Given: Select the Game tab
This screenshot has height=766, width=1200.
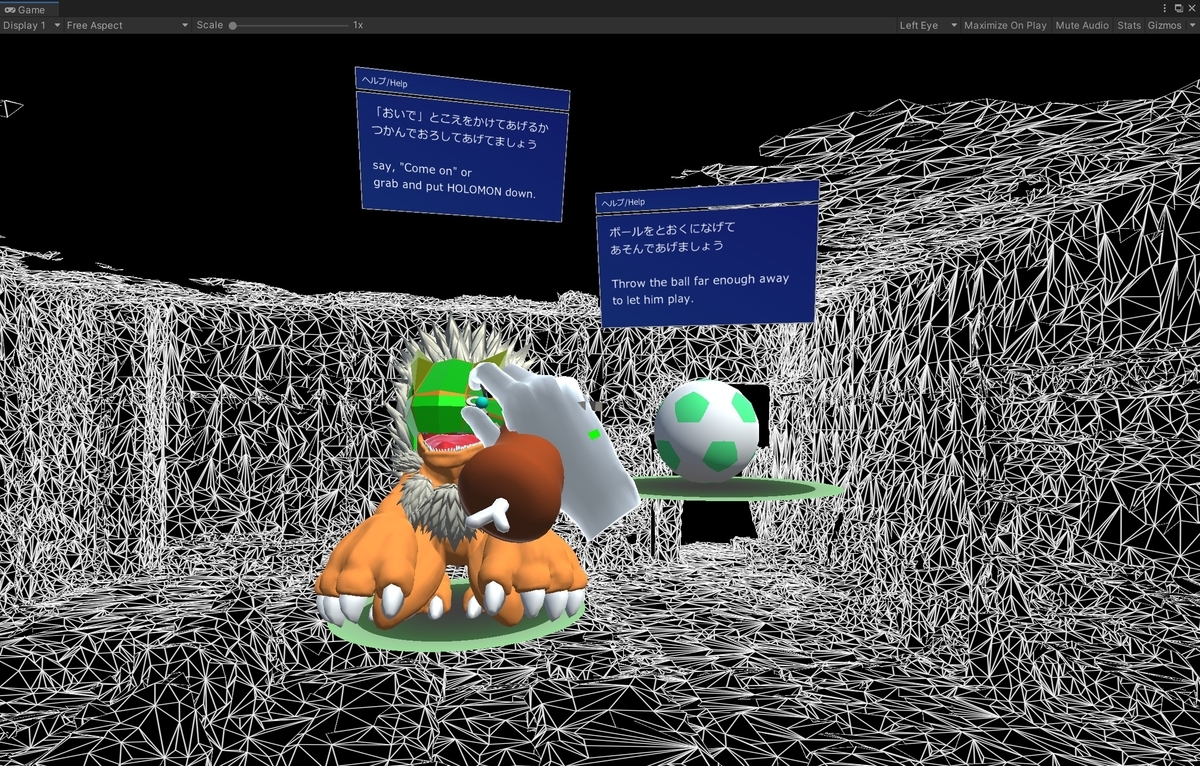Looking at the screenshot, I should click(29, 9).
